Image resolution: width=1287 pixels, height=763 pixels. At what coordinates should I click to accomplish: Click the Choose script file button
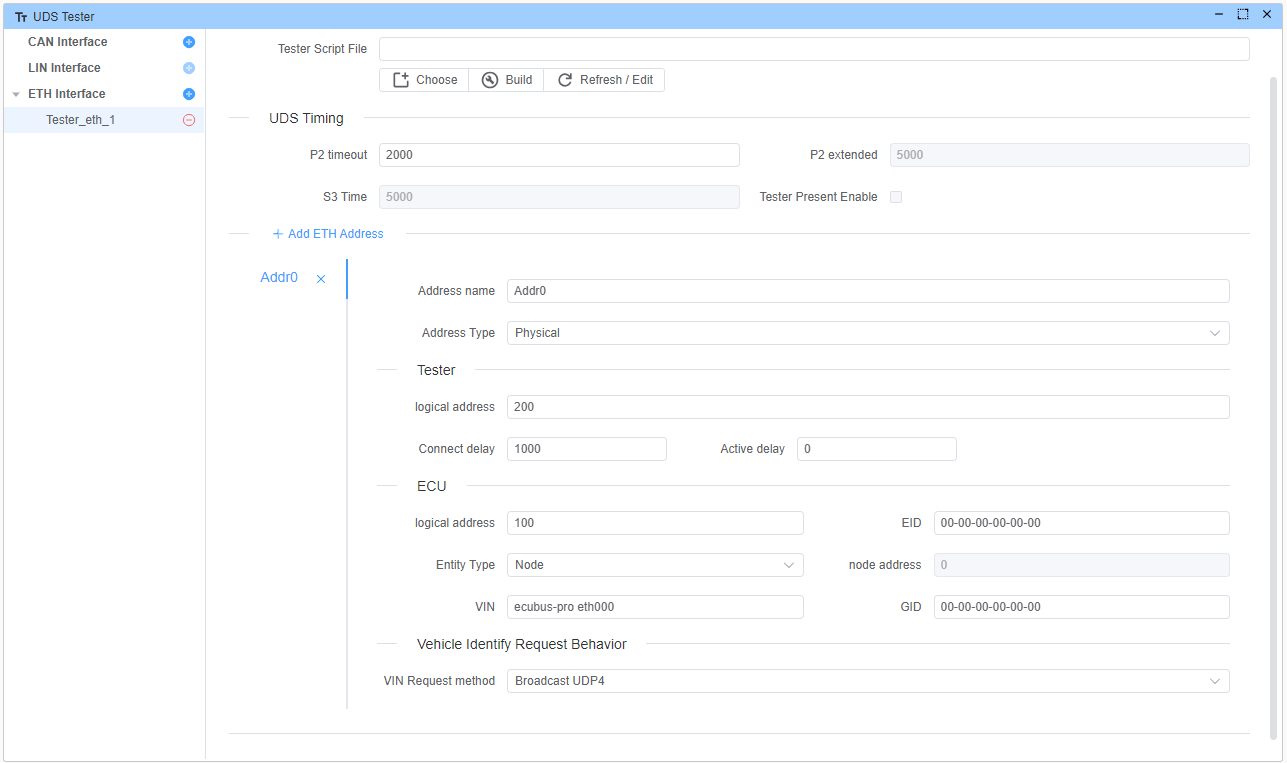424,80
